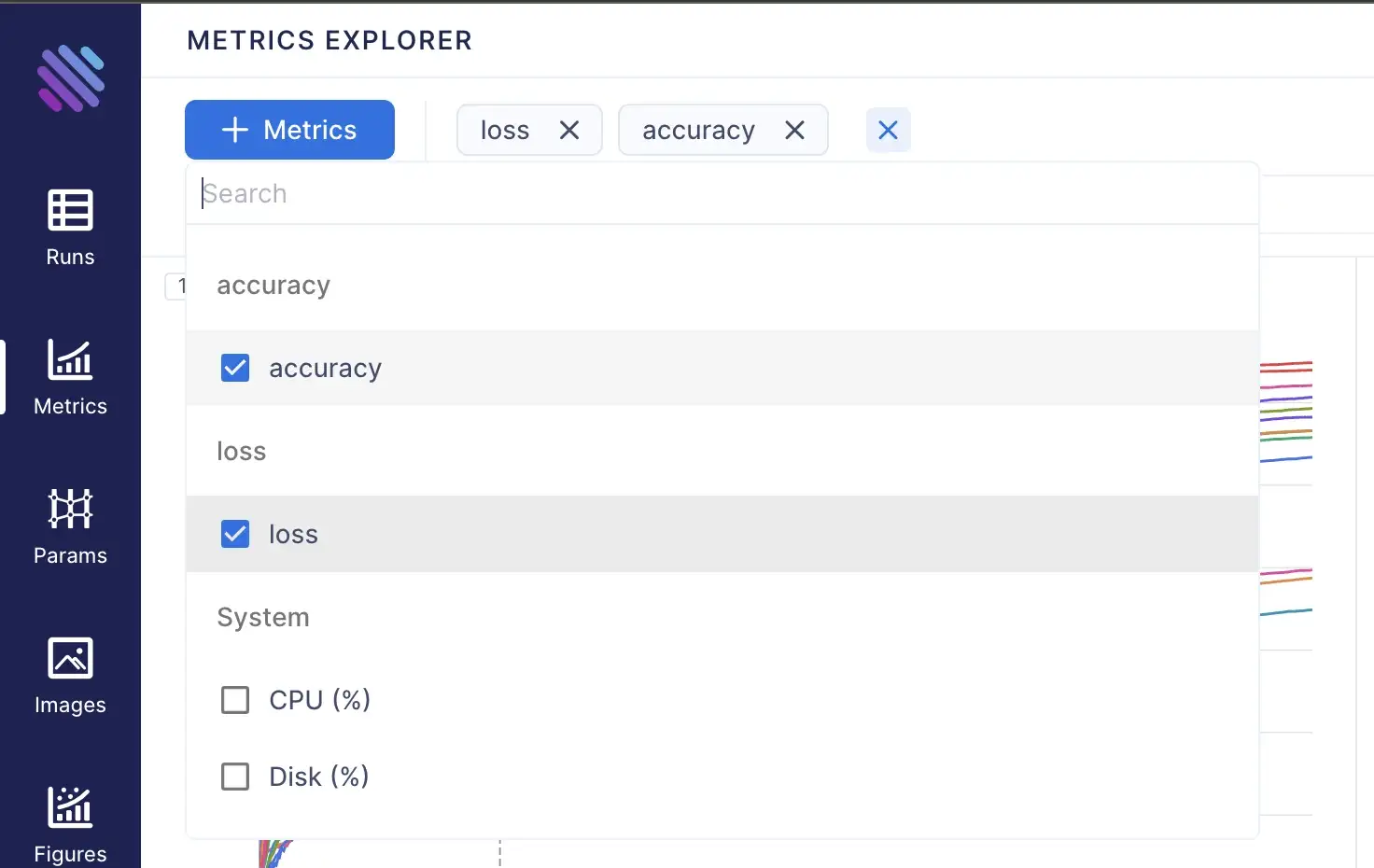1374x868 pixels.
Task: Enable the CPU (%) system metric
Action: click(235, 700)
